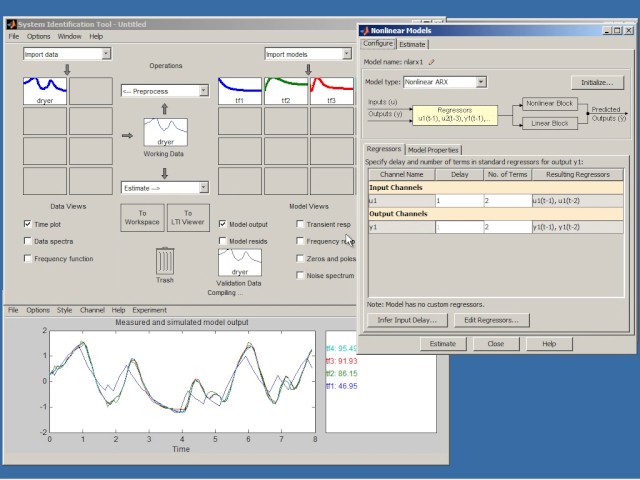Viewport: 640px width, 480px height.
Task: Click the Trash can icon
Action: coord(165,261)
